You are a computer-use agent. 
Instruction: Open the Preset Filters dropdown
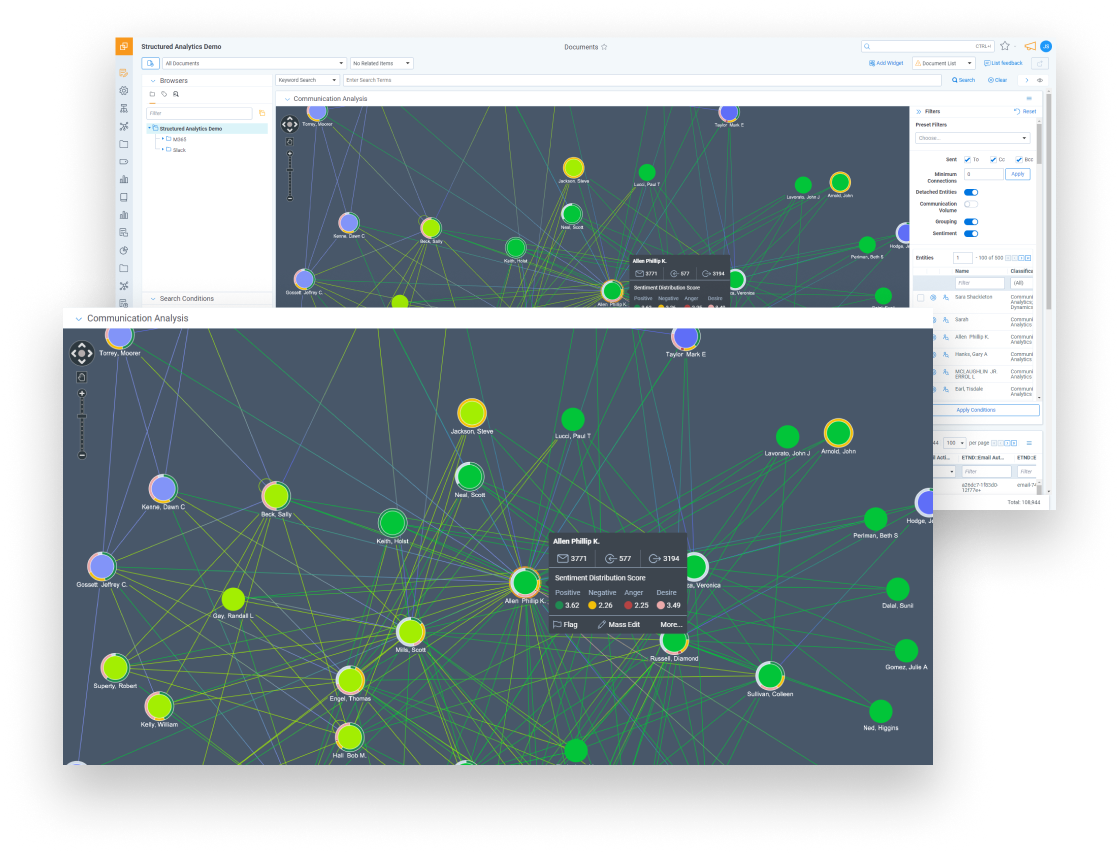click(972, 138)
